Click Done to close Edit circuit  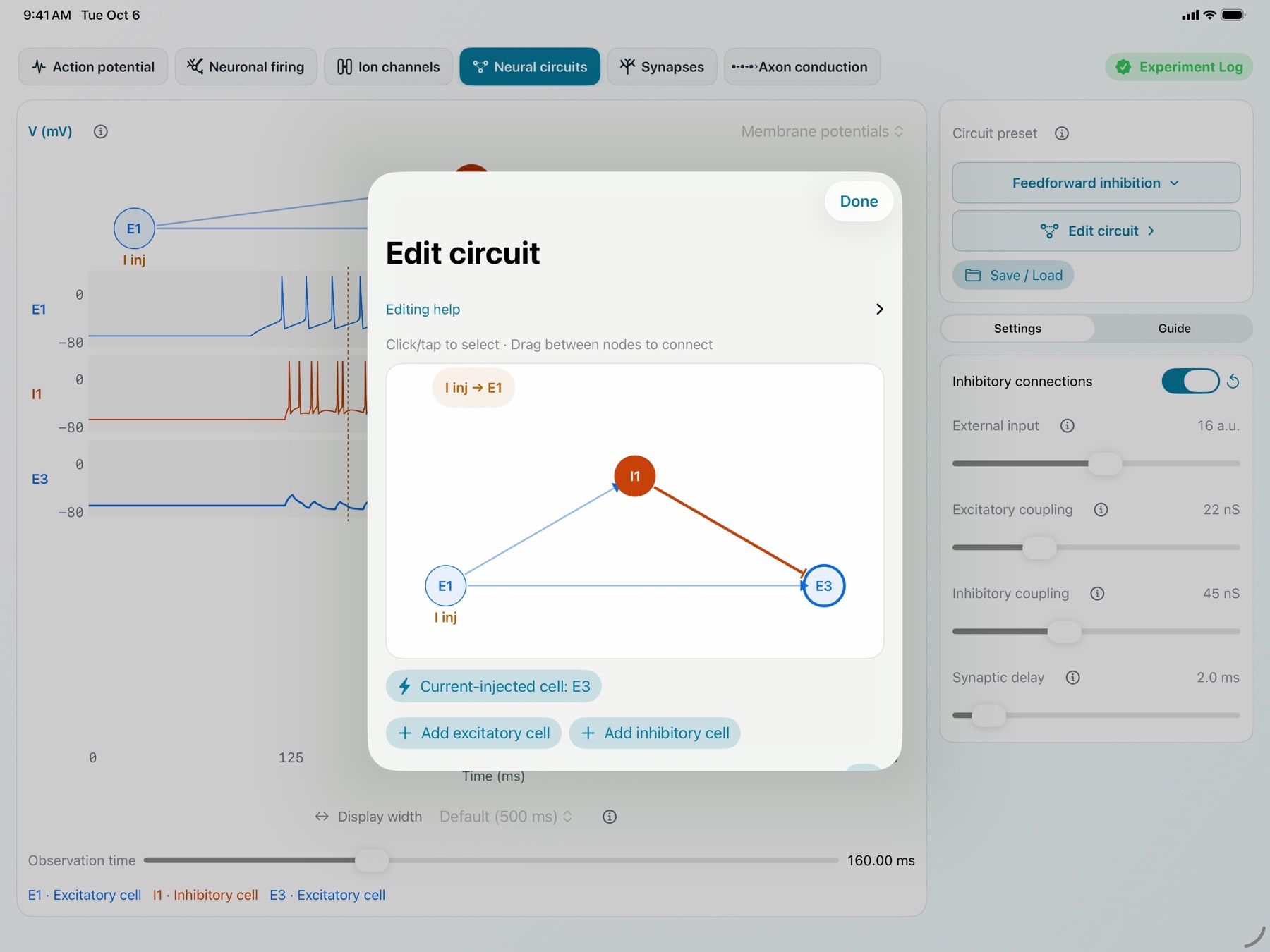tap(859, 201)
